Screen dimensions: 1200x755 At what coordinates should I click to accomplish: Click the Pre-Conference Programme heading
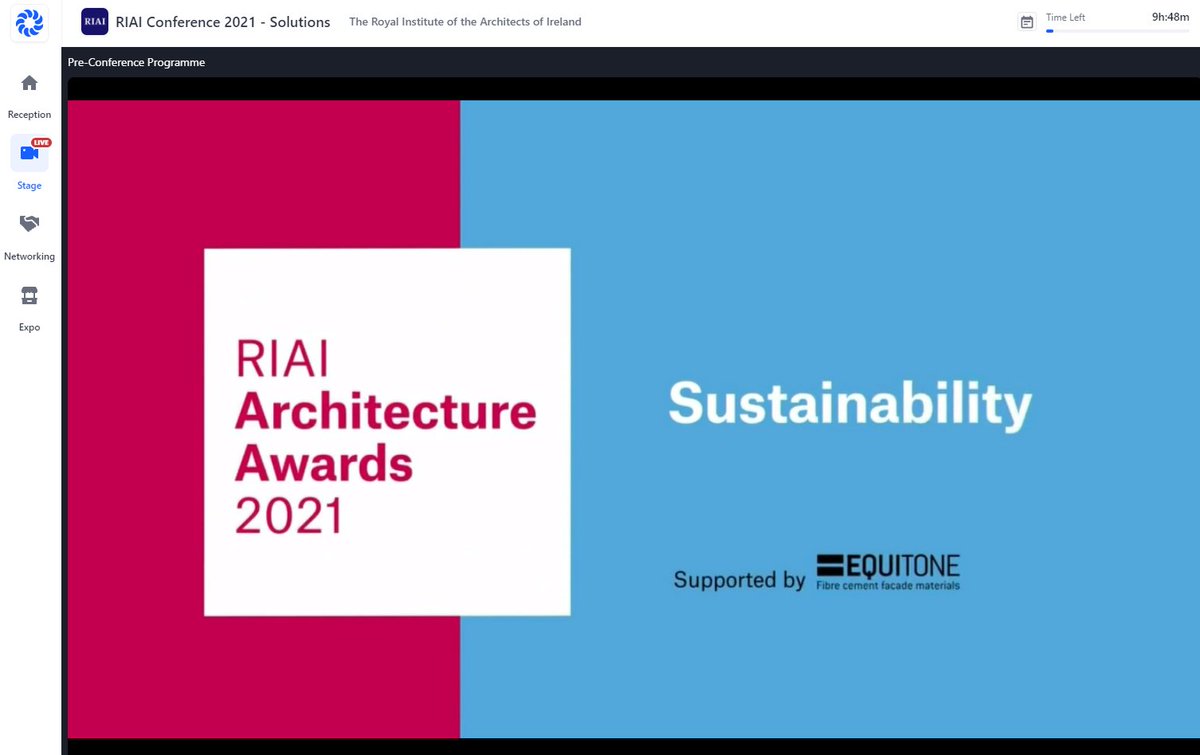pyautogui.click(x=136, y=62)
